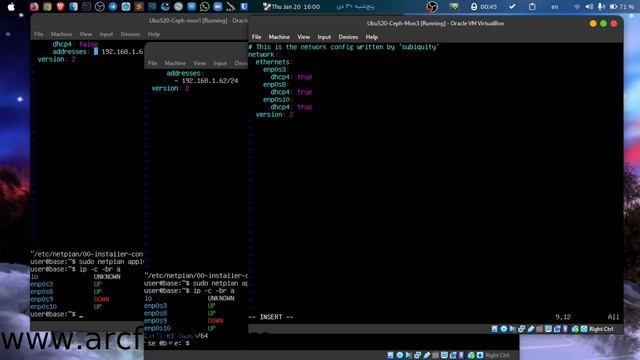Open View menu in middle VM window
Image resolution: width=640 pixels, height=360 pixels.
200,63
